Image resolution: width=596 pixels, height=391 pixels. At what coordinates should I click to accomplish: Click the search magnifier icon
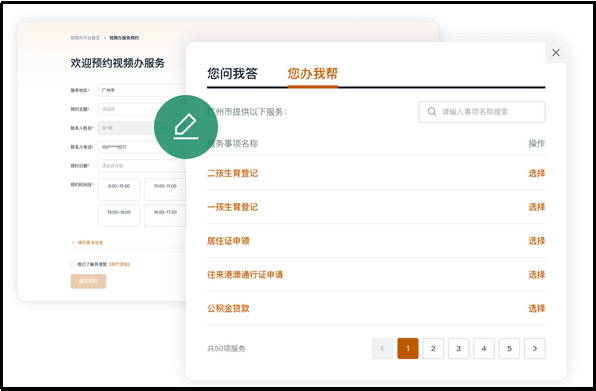point(432,112)
